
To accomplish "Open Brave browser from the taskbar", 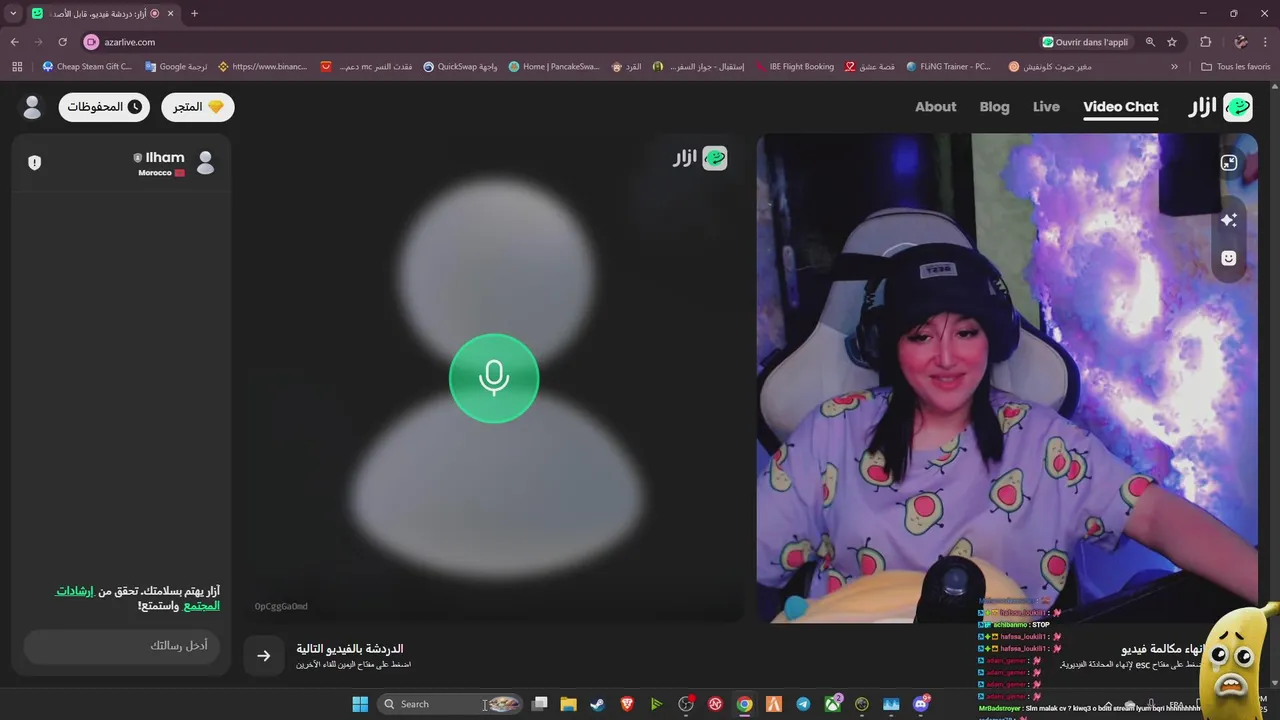I will tap(627, 704).
